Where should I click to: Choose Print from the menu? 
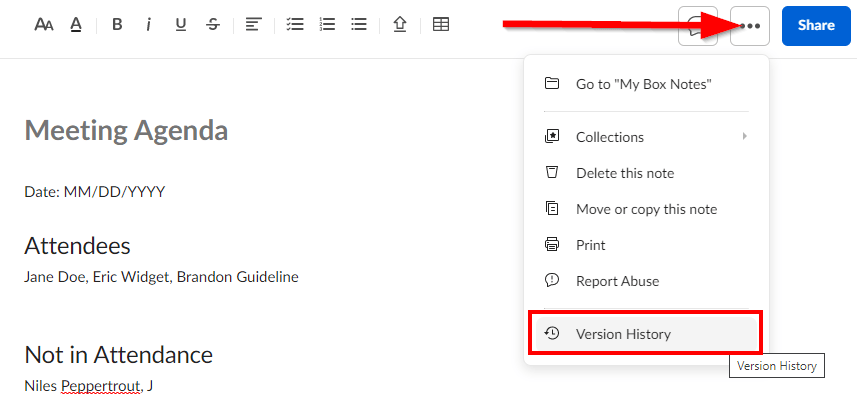646,245
